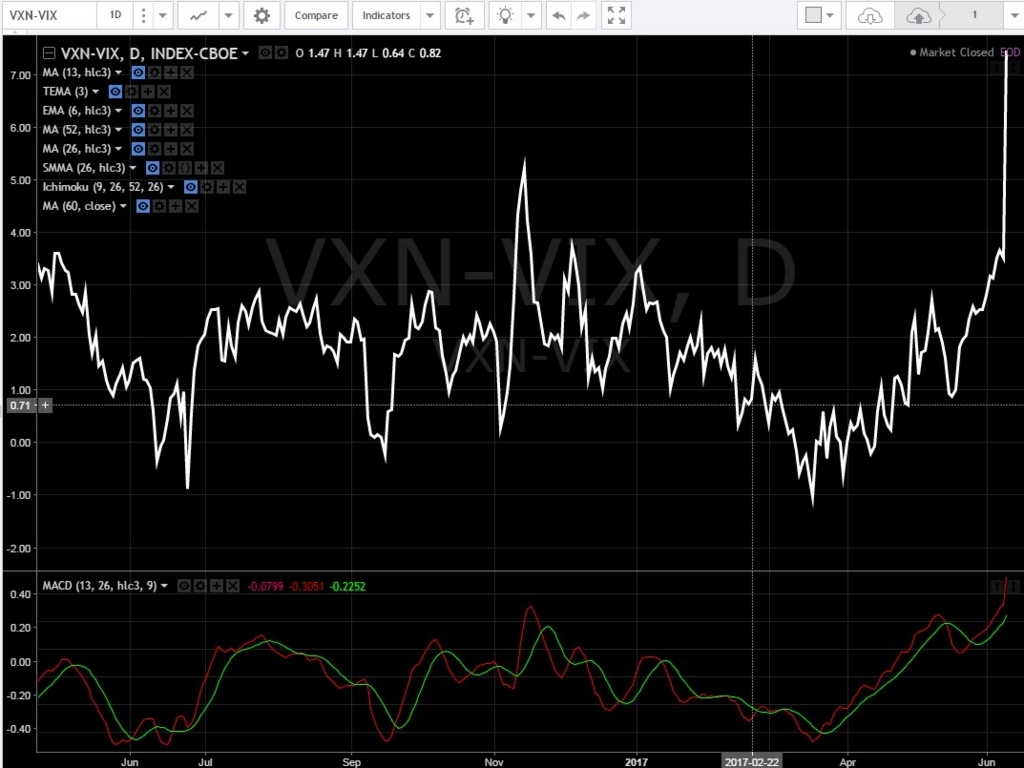Hide the Ichimoku cloud indicator
Screen dimensions: 1024x768
(191, 187)
